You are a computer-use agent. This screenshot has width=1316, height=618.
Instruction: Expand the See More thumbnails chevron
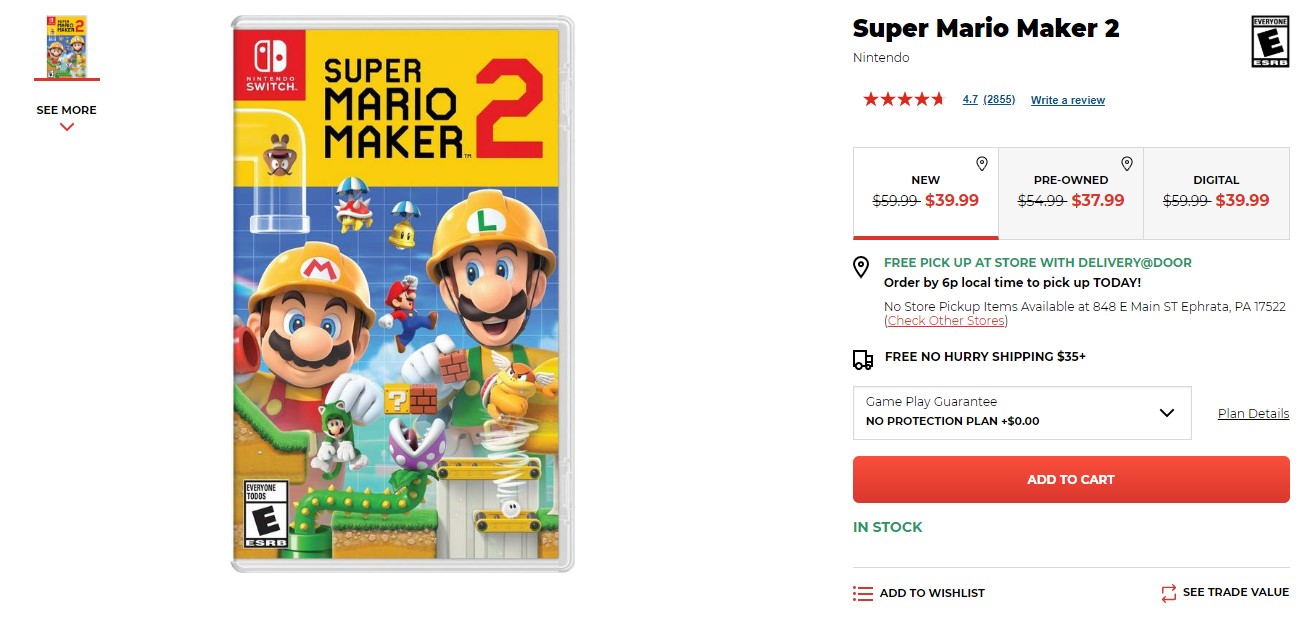pos(67,126)
